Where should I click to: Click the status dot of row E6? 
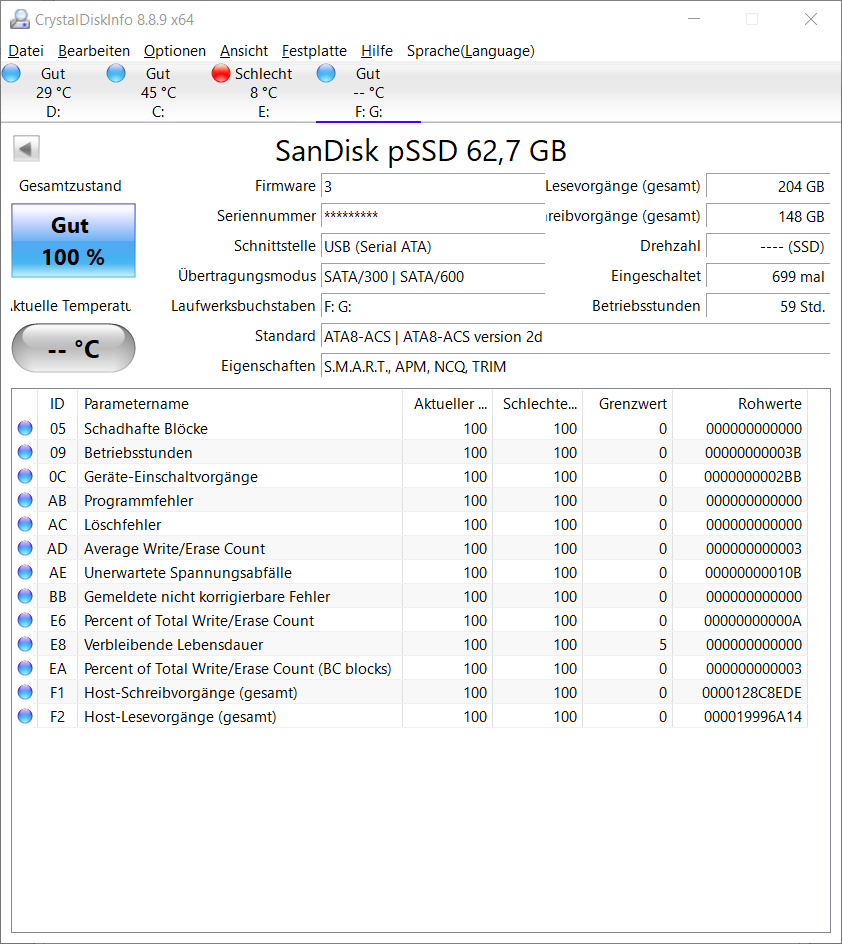(25, 620)
